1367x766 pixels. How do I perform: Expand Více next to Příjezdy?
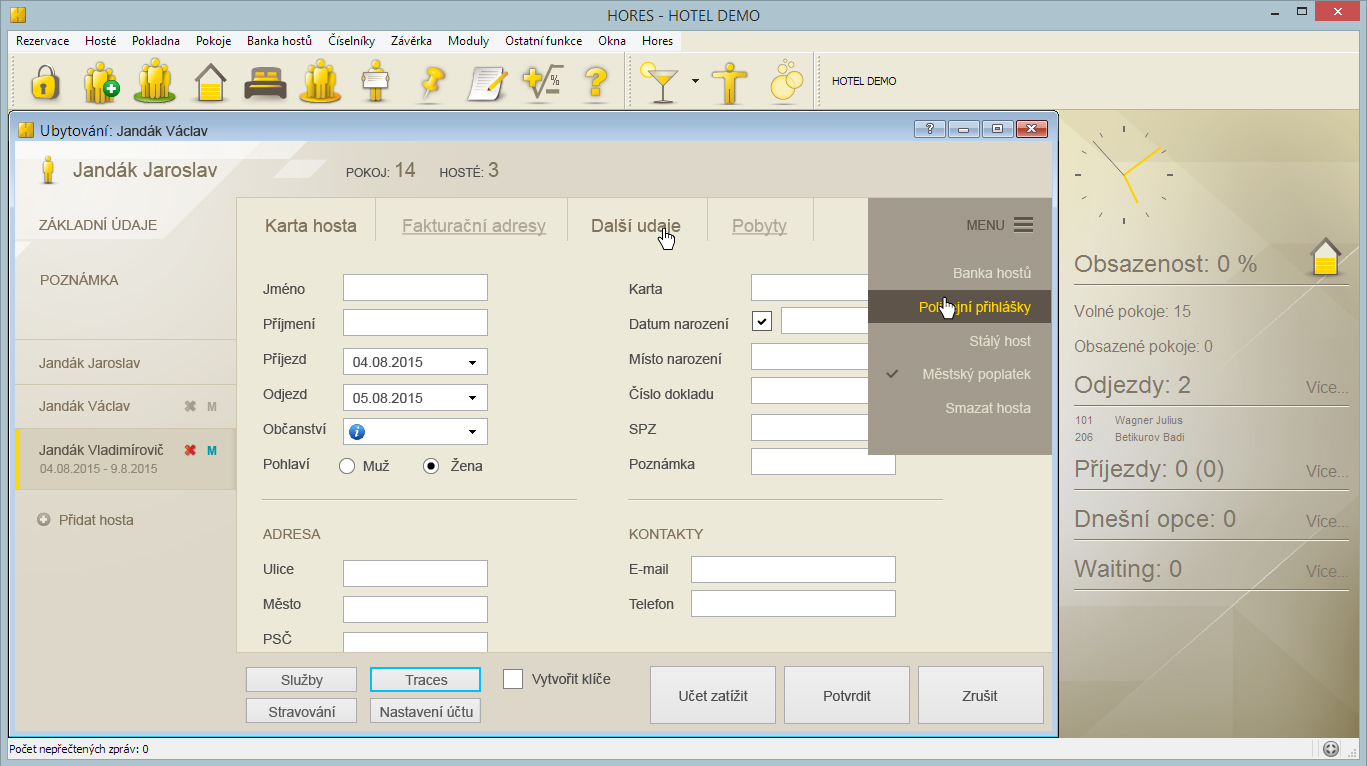point(1327,471)
